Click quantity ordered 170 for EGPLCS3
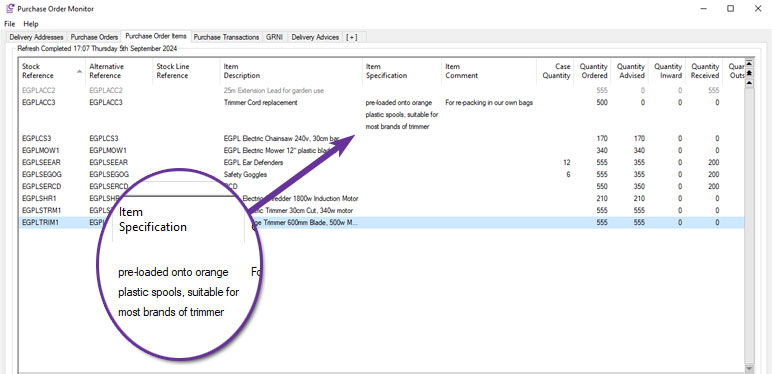Viewport: 772px width, 374px height. [x=602, y=138]
